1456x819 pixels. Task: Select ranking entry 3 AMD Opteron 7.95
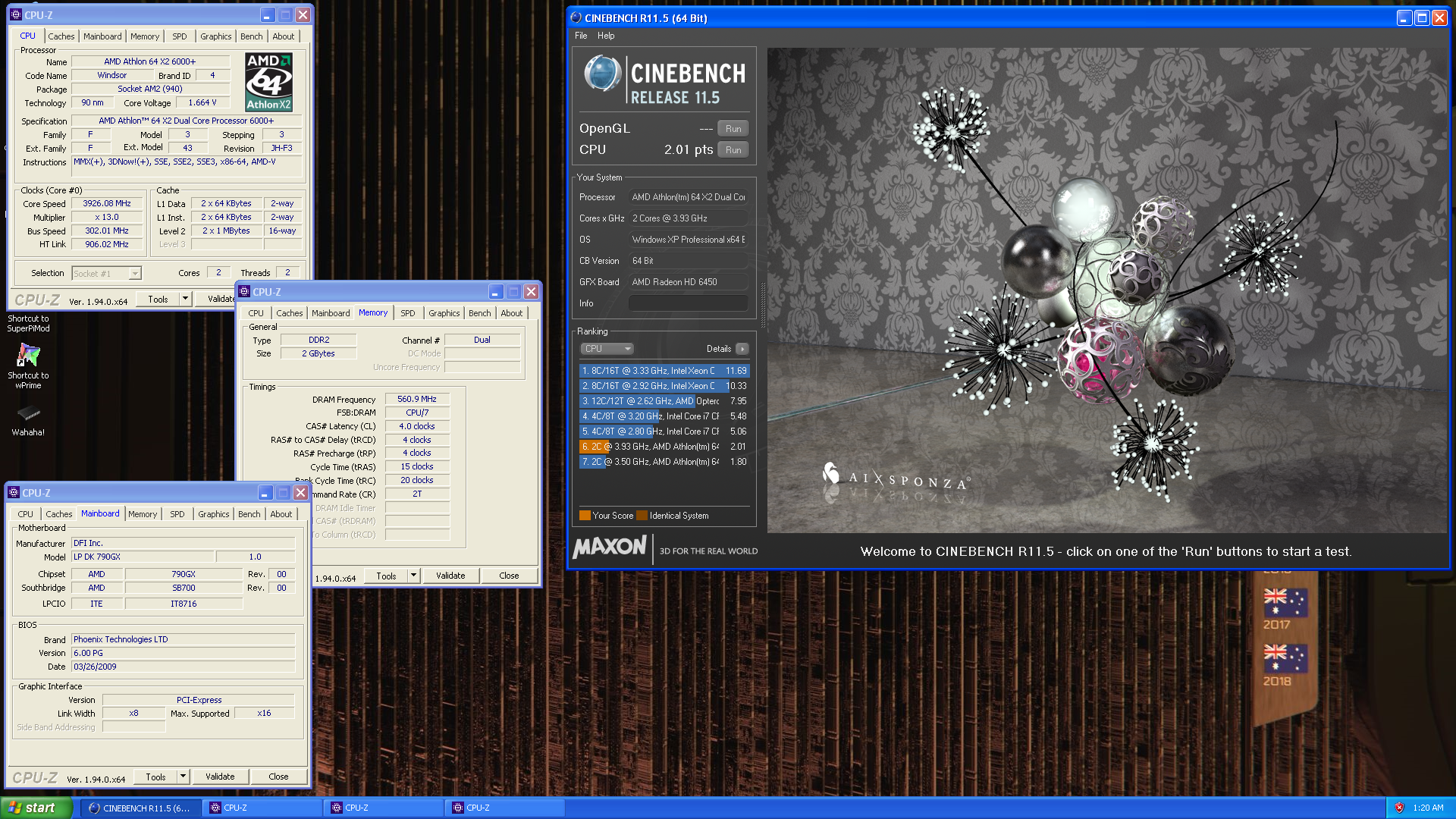click(664, 401)
